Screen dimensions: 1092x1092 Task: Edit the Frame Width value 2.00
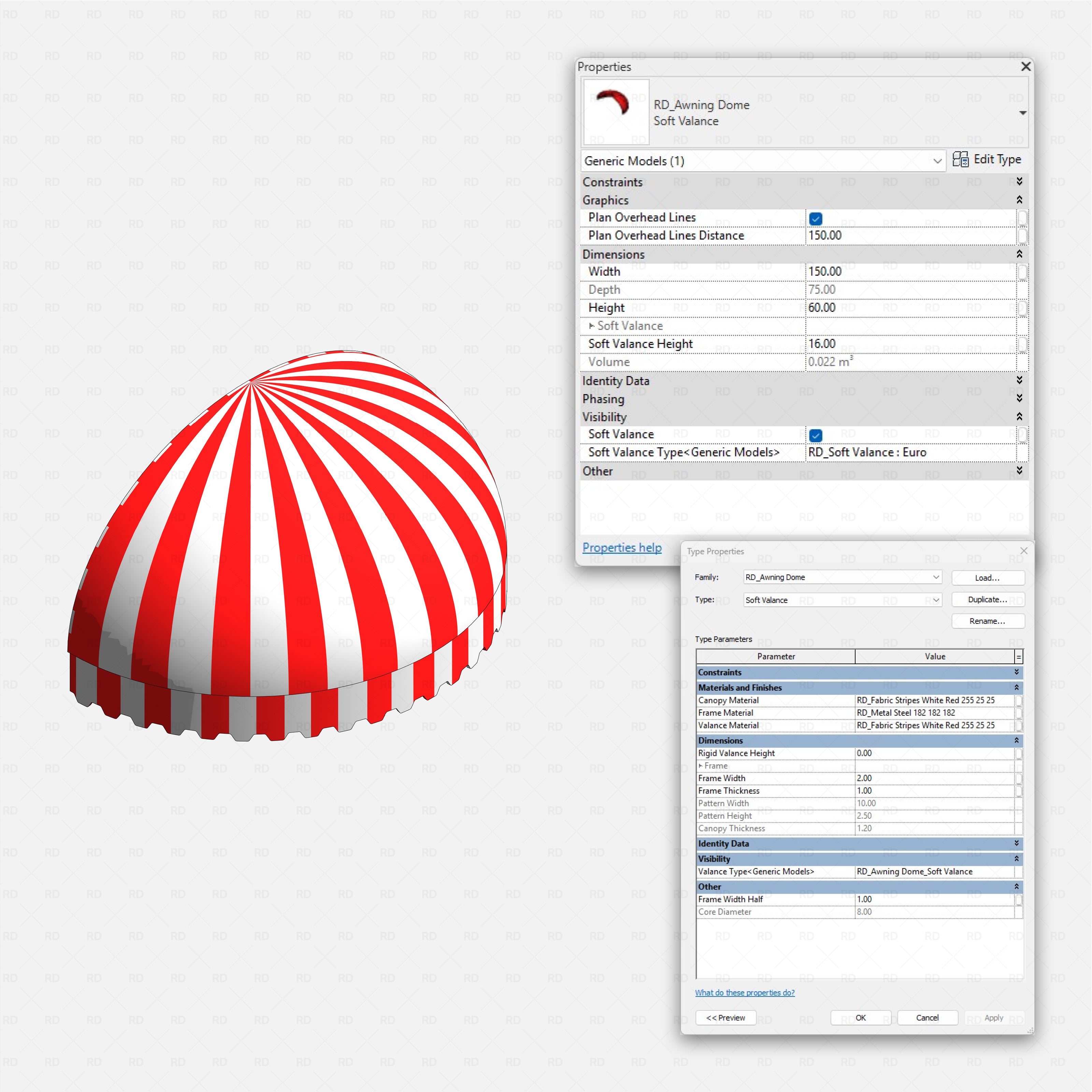click(x=934, y=778)
